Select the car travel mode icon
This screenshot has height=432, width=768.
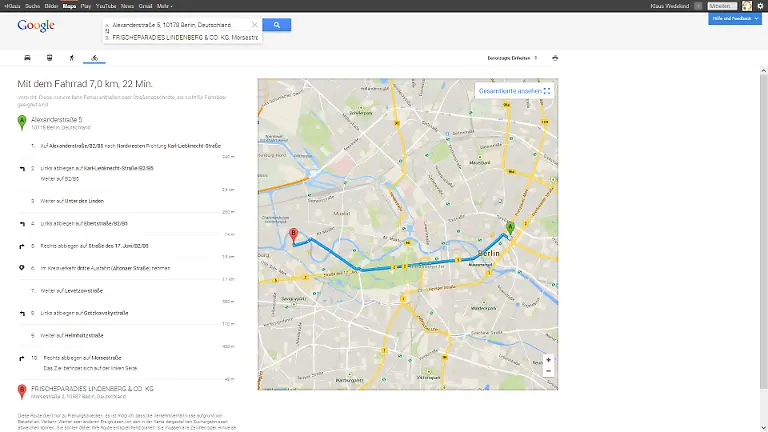pos(27,58)
